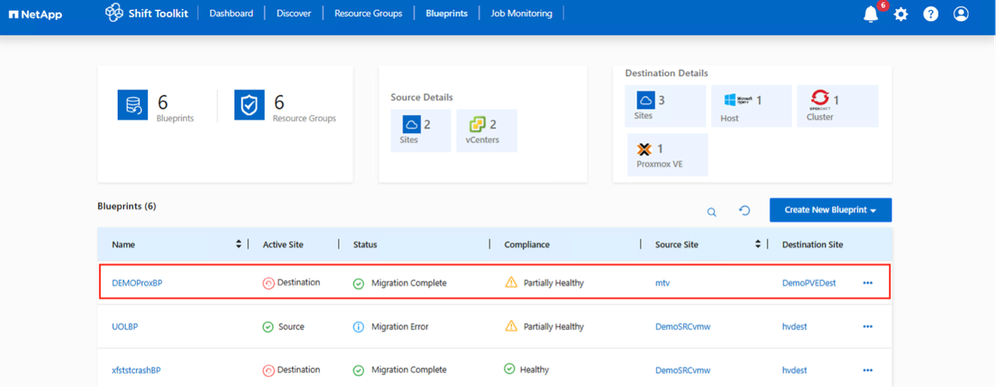Refresh the blueprints list

[x=744, y=210]
